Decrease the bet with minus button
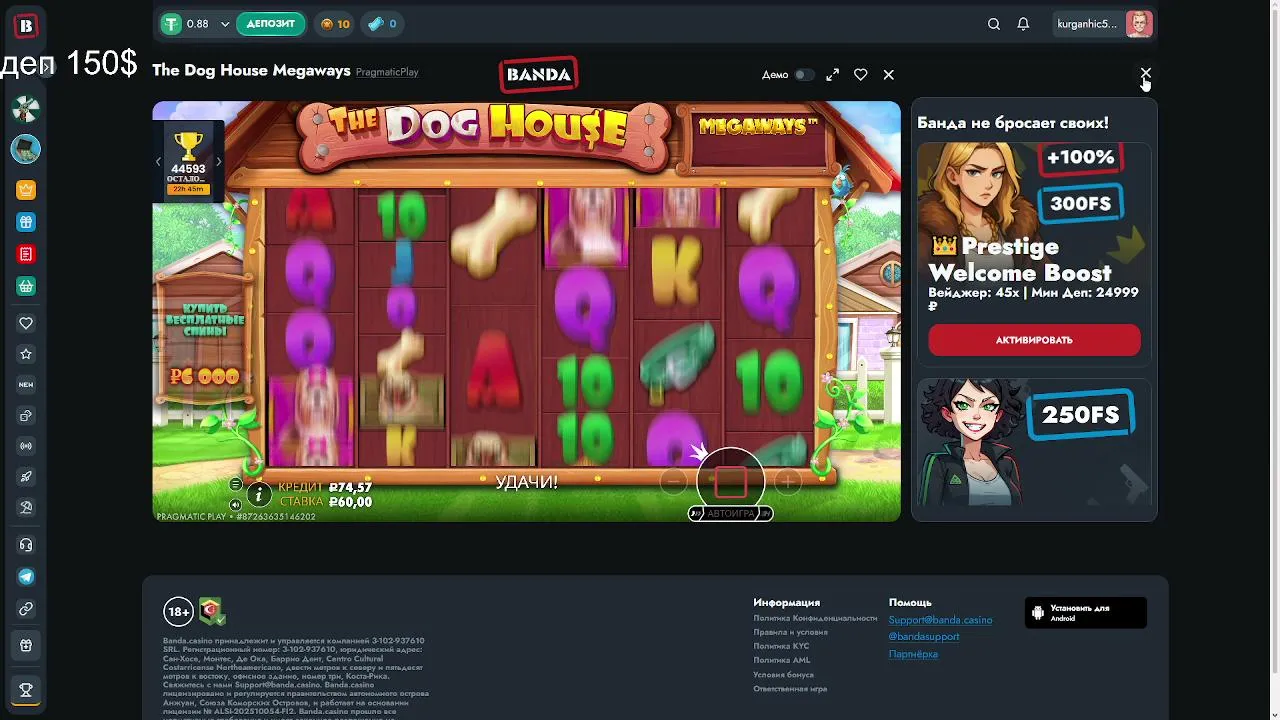 pos(673,482)
